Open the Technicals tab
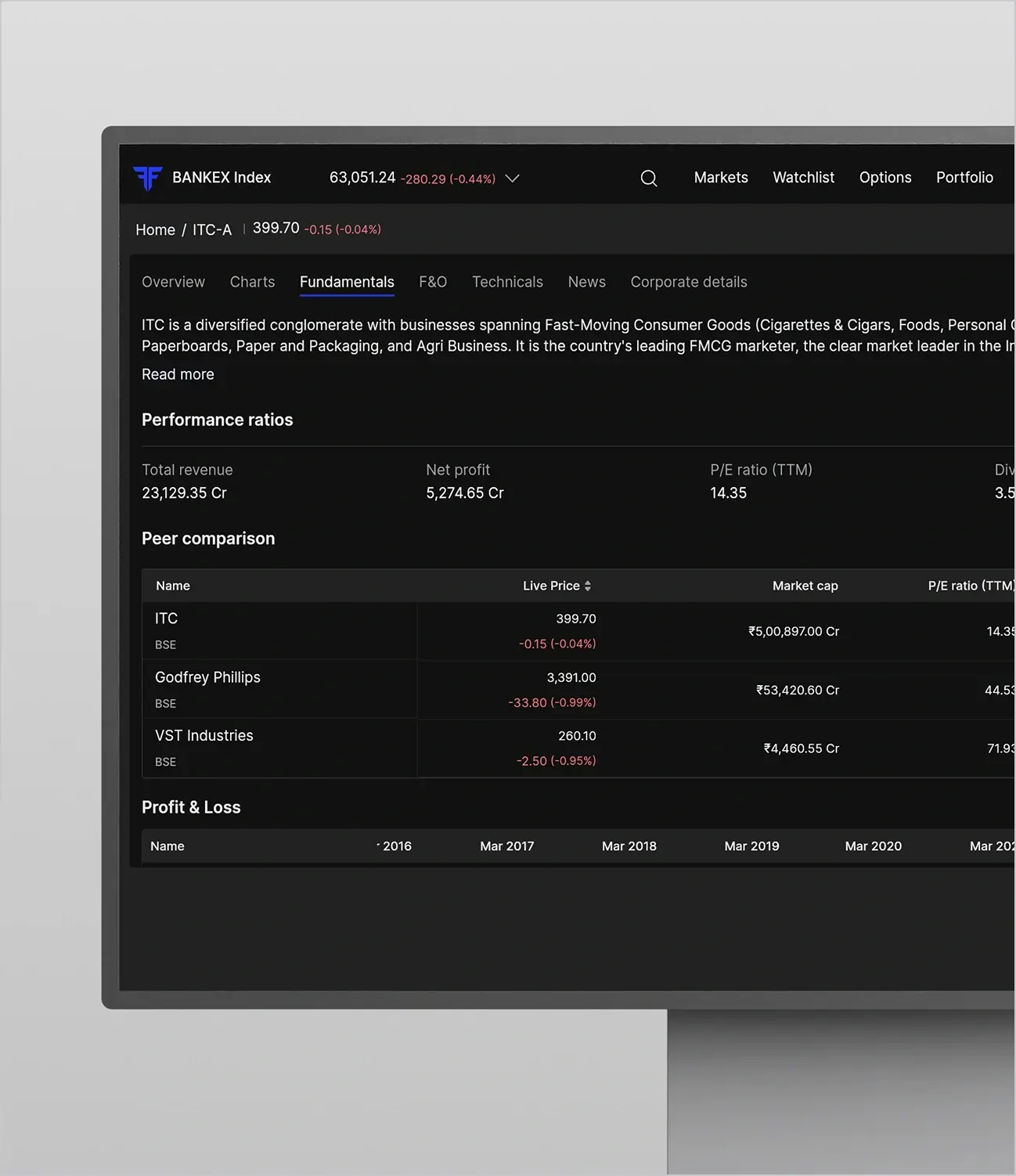 coord(507,282)
